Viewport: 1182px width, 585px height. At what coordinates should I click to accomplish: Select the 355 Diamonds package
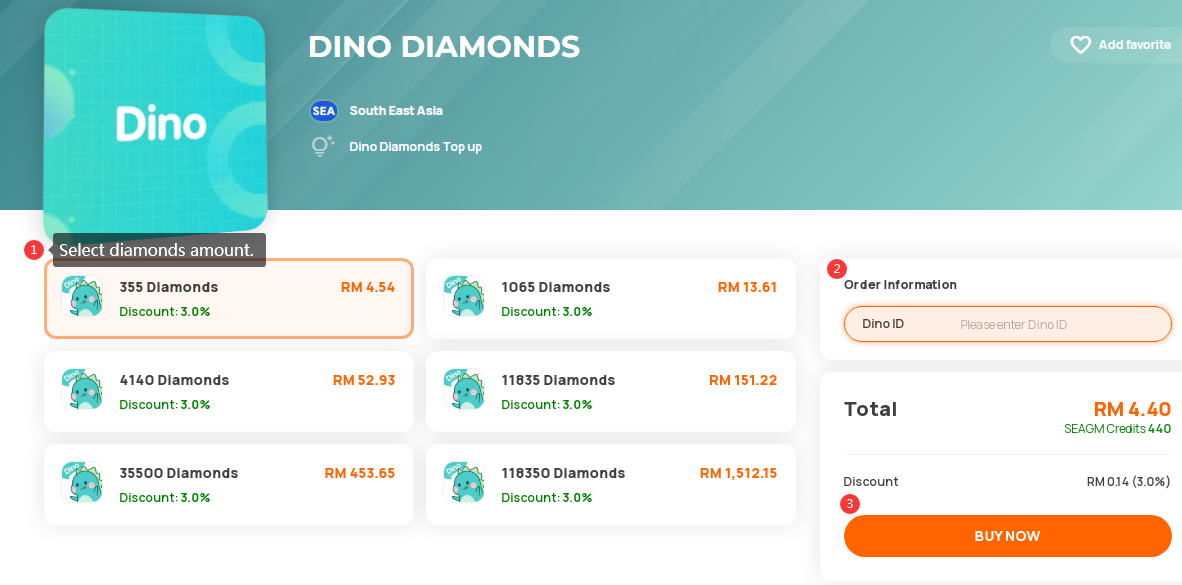[228, 299]
